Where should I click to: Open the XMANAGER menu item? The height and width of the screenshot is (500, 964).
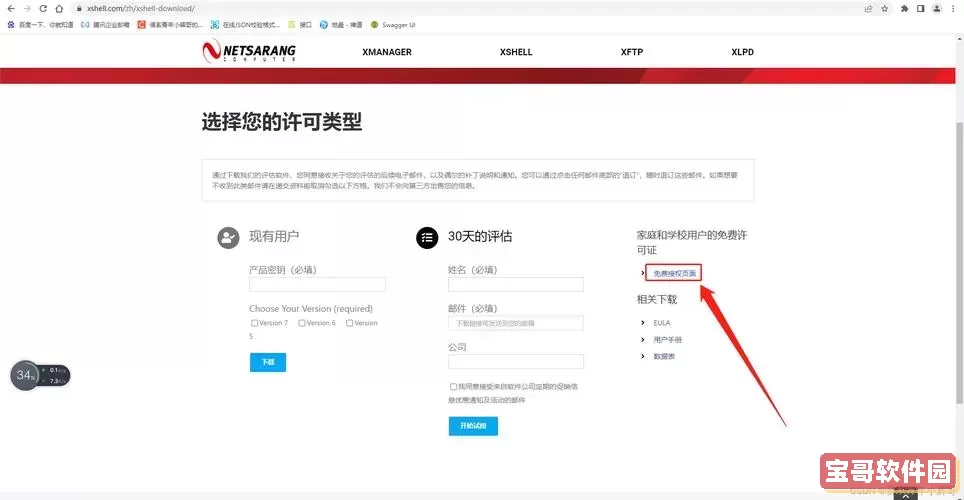coord(387,52)
